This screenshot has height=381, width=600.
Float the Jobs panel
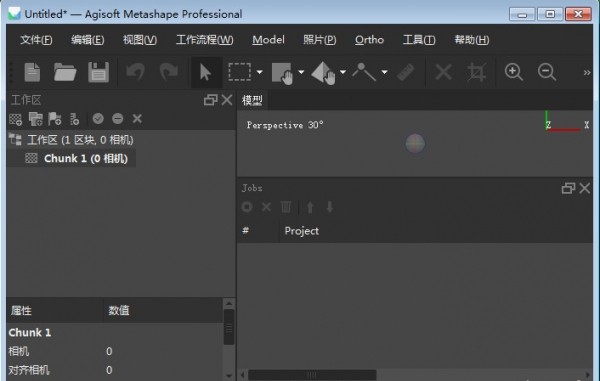(568, 188)
